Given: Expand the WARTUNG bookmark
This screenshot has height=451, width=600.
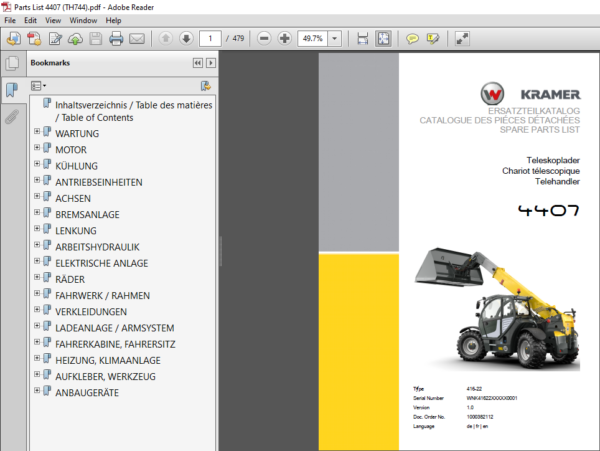Looking at the screenshot, I should pyautogui.click(x=37, y=131).
